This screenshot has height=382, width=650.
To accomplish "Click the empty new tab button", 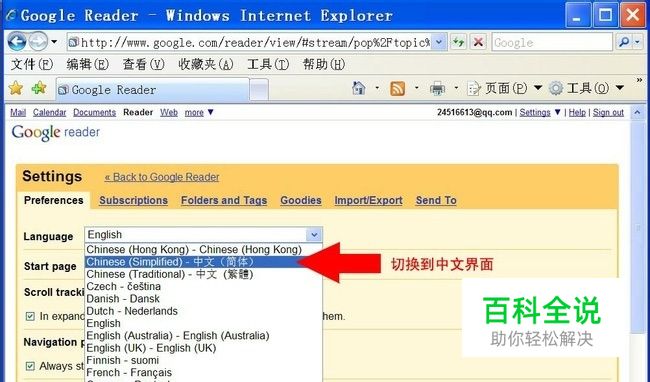I will click(259, 89).
